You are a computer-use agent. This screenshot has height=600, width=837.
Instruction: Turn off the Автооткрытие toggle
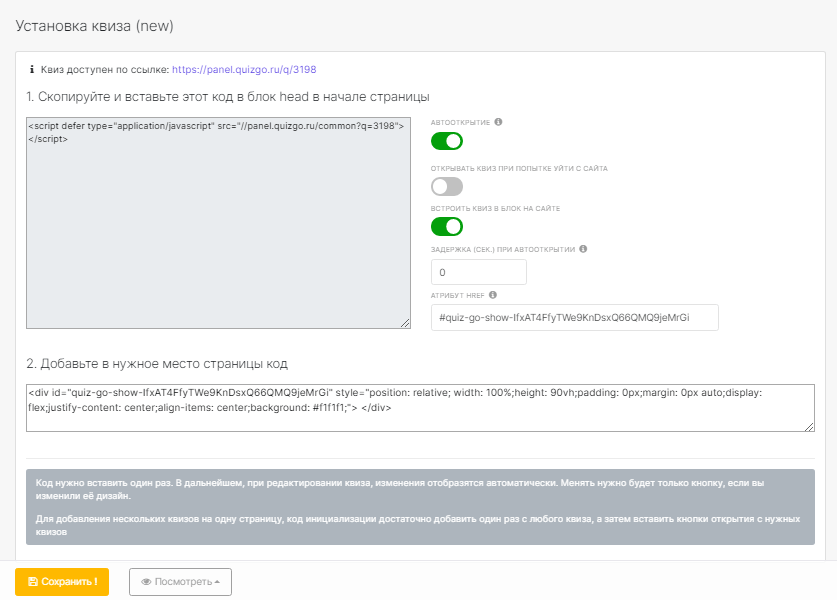click(x=447, y=141)
